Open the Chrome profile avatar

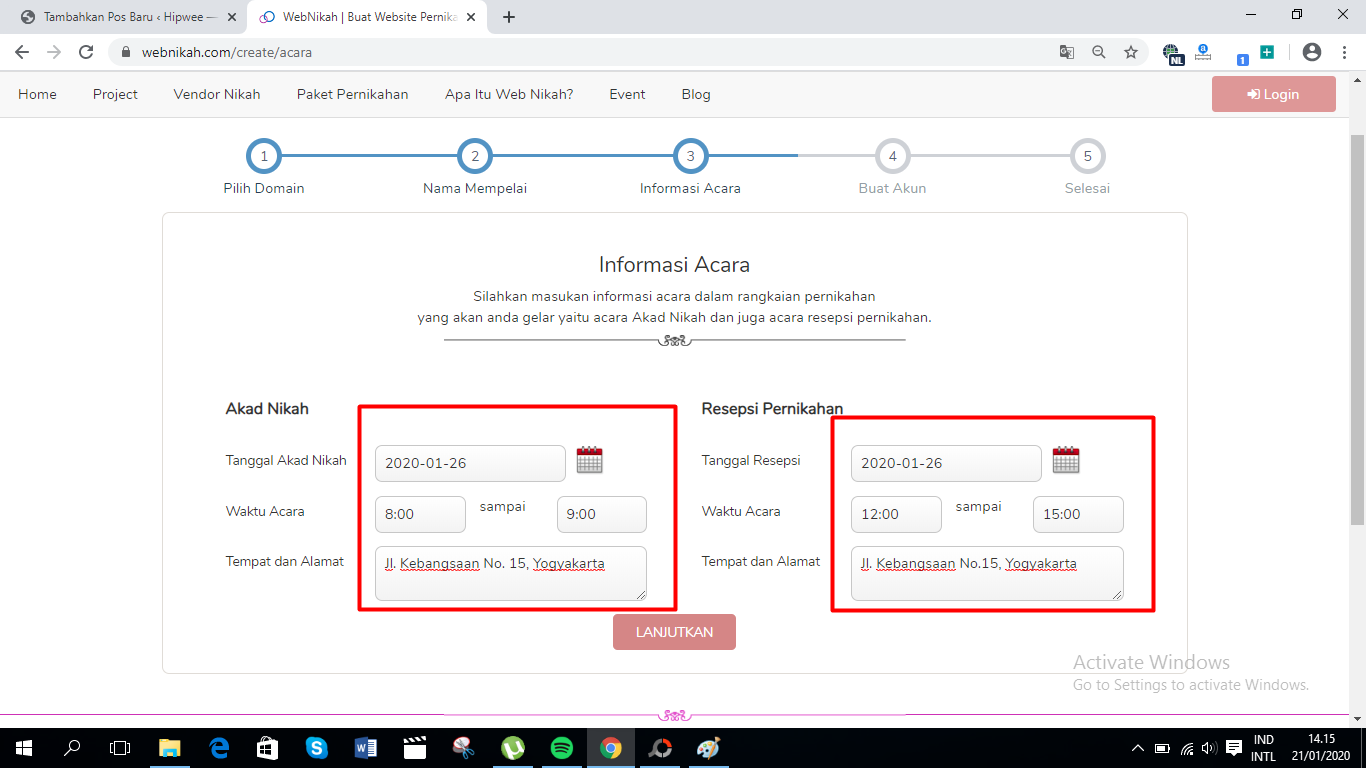click(x=1310, y=52)
